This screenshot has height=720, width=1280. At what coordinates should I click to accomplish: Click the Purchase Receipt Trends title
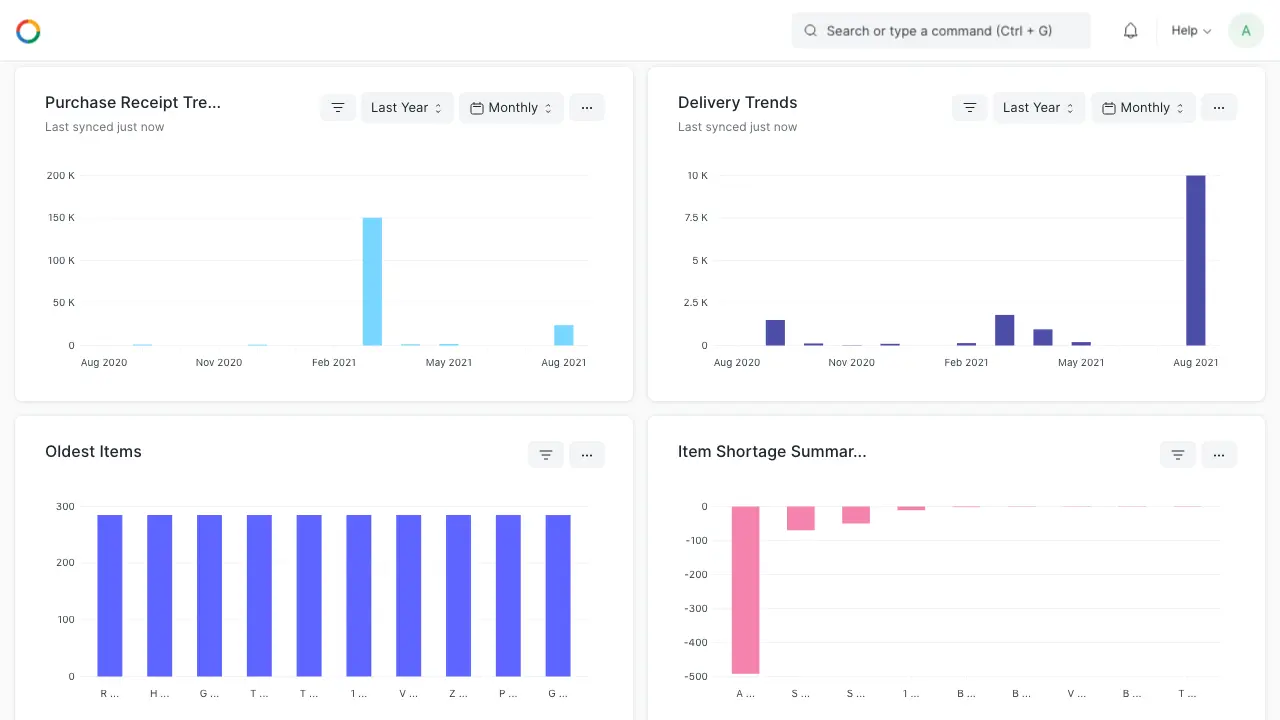133,102
